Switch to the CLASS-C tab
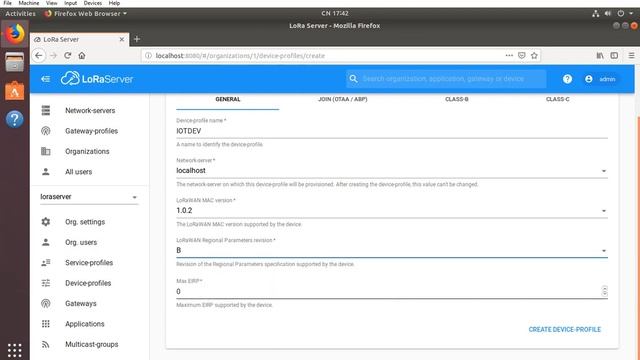 [557, 99]
